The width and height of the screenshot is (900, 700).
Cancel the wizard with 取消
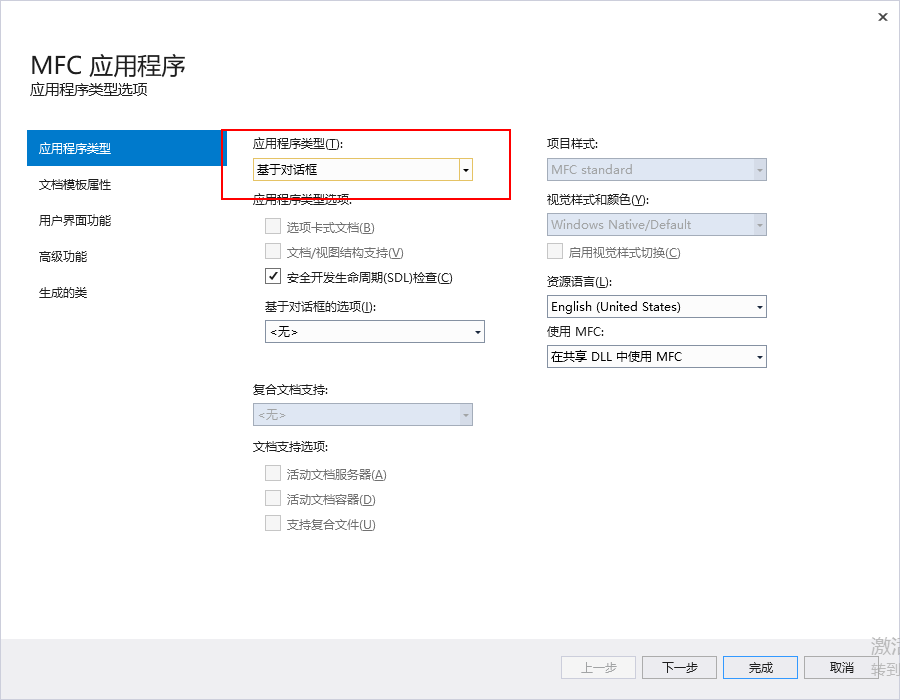click(x=841, y=667)
